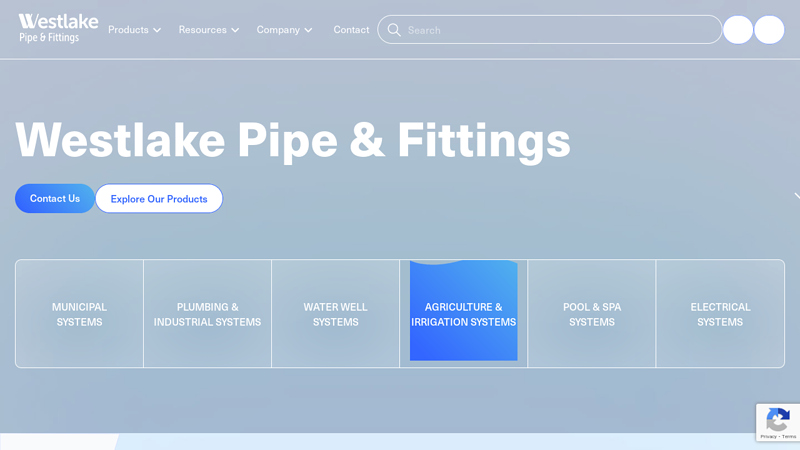Click the first round header button
Viewport: 800px width, 450px height.
(738, 30)
